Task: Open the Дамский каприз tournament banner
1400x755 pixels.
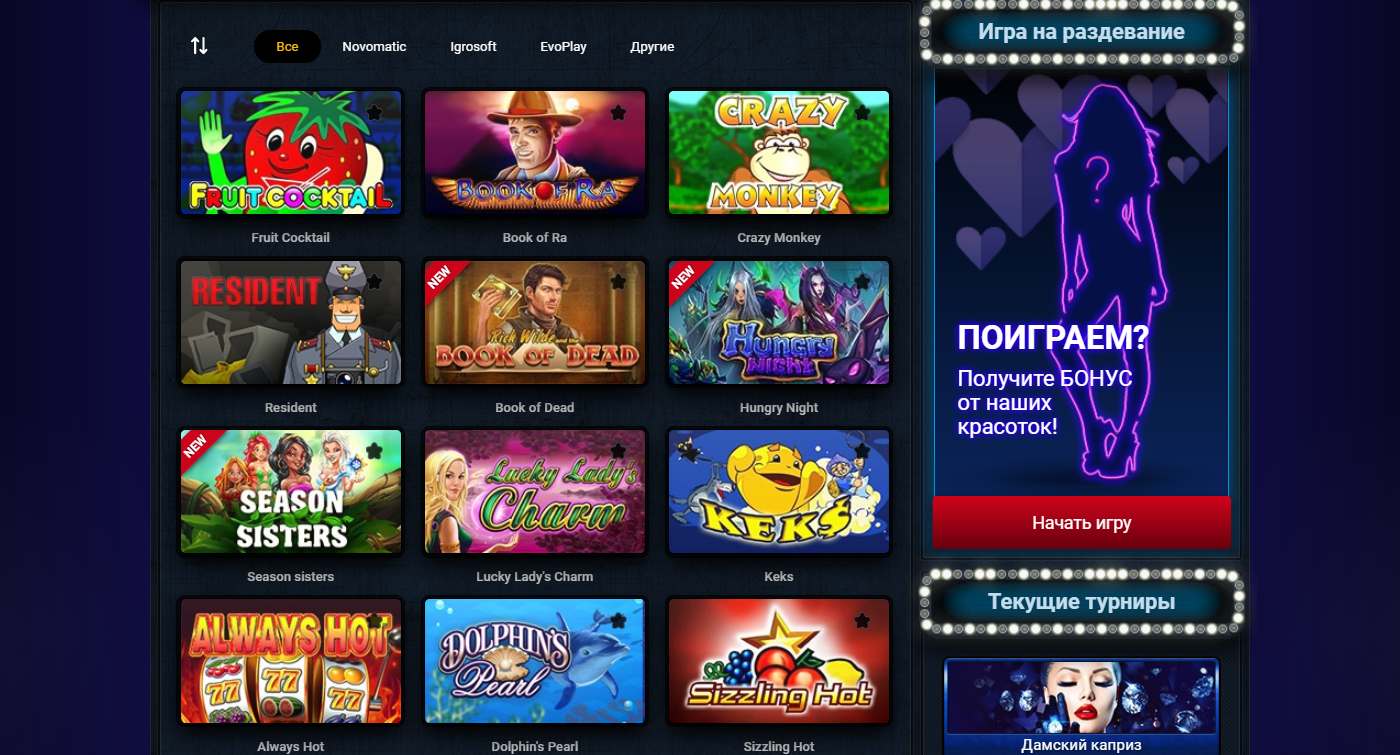Action: (1081, 706)
